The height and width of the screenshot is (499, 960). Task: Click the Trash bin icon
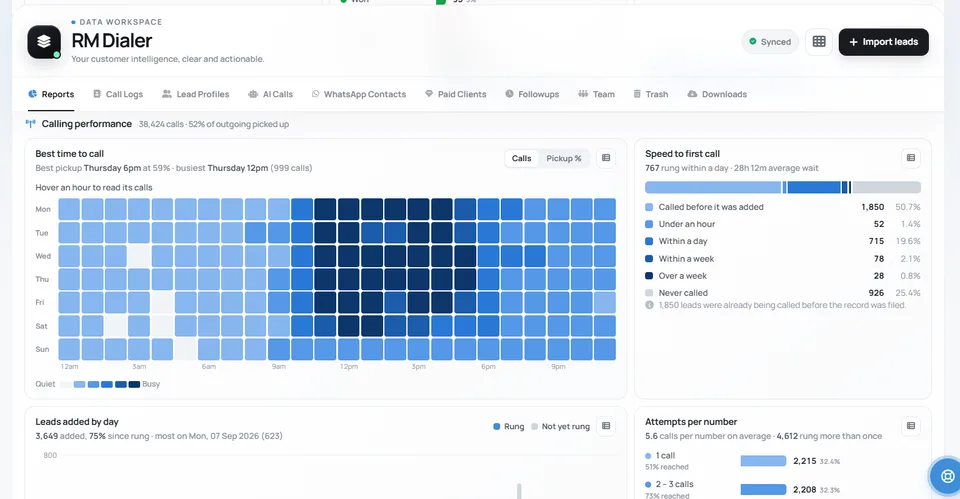coord(637,94)
